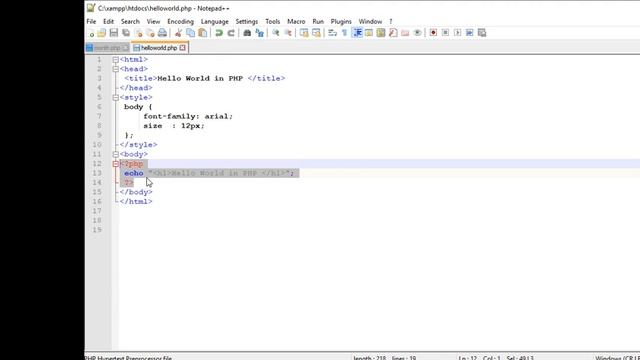The width and height of the screenshot is (640, 360).
Task: Undo last change with green Undo arrow
Action: 219,33
